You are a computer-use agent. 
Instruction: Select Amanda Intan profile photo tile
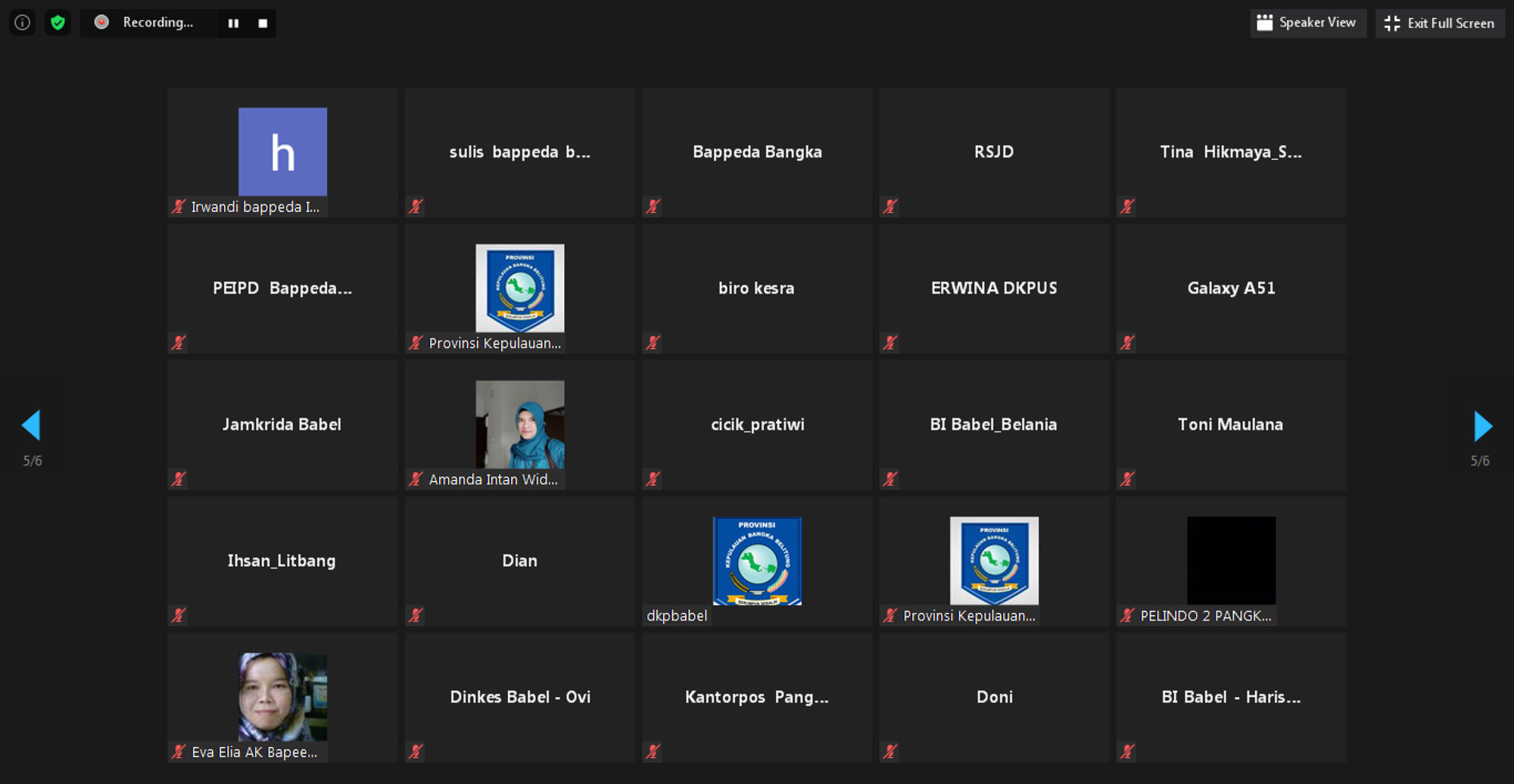coord(519,424)
